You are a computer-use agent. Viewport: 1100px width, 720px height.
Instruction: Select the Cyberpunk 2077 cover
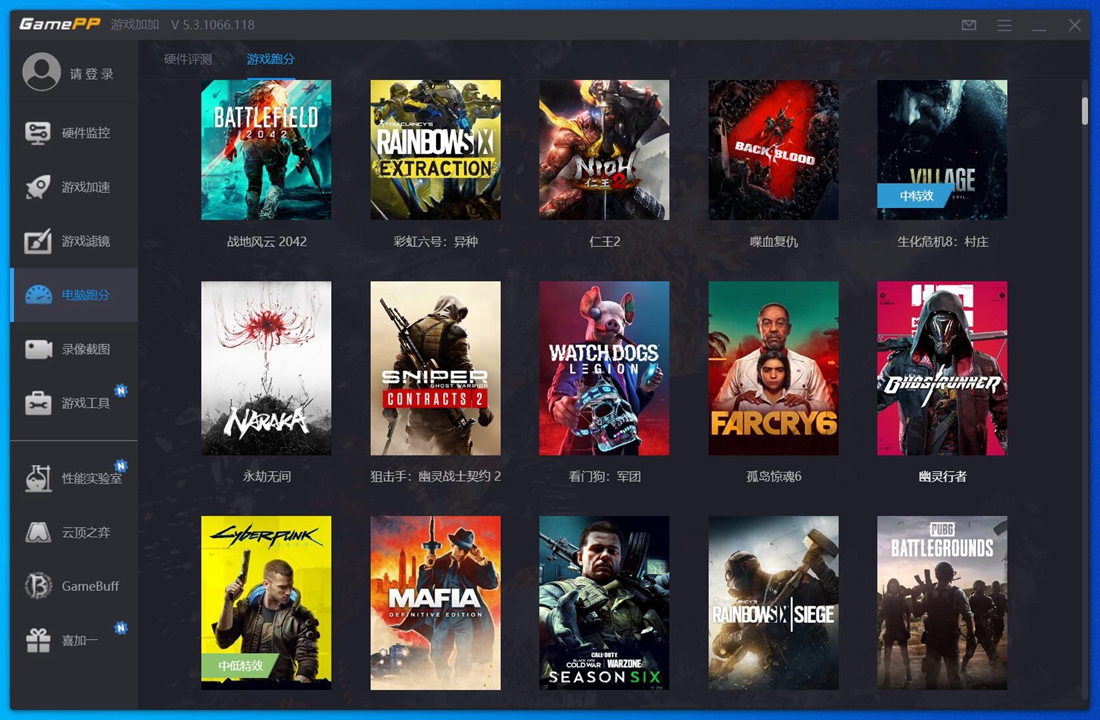pyautogui.click(x=266, y=603)
